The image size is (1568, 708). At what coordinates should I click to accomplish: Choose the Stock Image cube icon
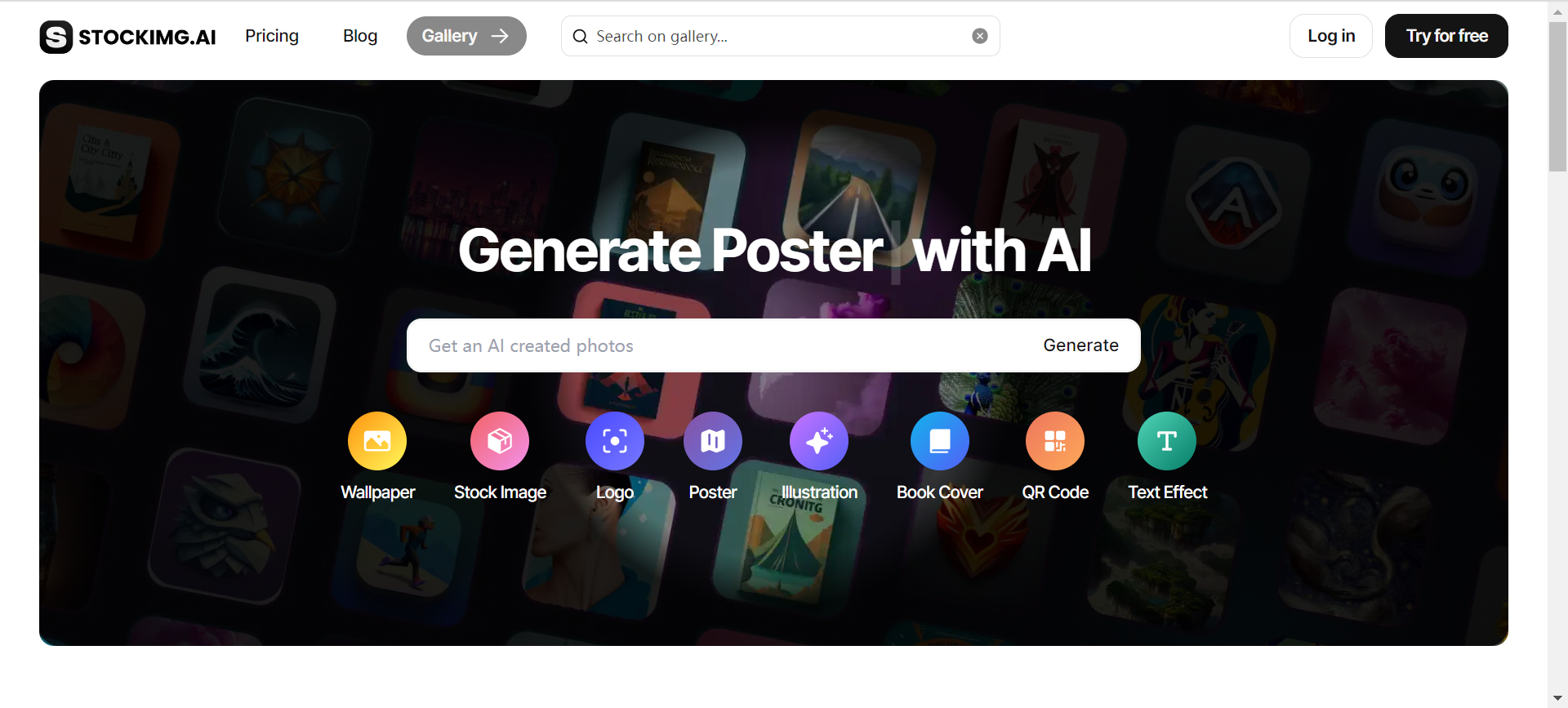pyautogui.click(x=500, y=441)
